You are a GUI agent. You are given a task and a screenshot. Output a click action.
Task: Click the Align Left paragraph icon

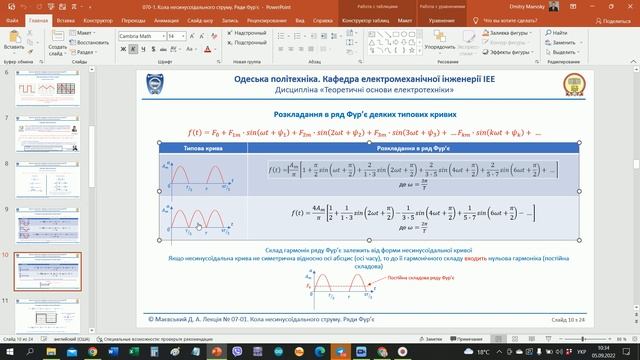281,49
